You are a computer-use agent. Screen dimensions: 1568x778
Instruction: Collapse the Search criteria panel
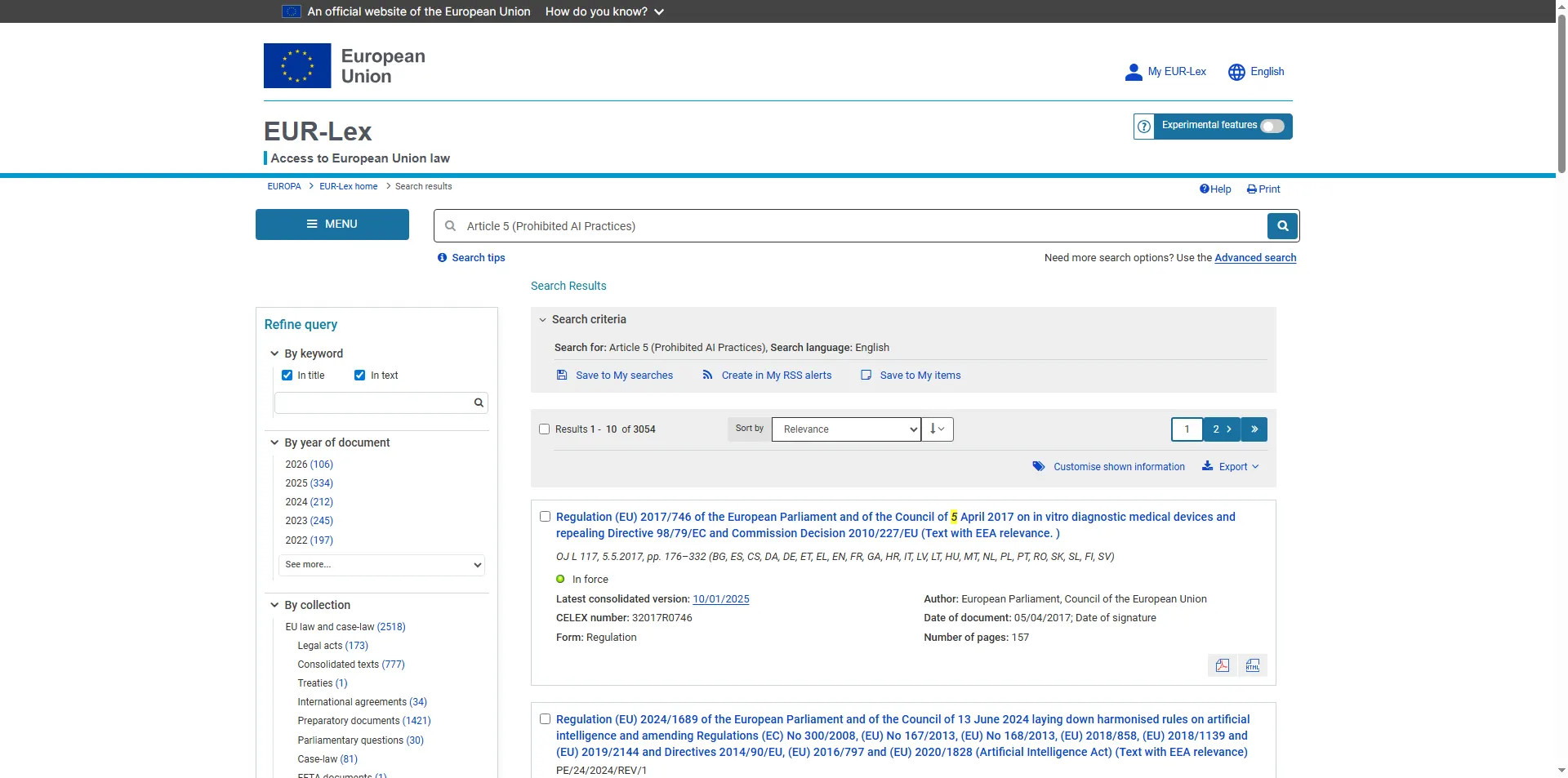[582, 319]
